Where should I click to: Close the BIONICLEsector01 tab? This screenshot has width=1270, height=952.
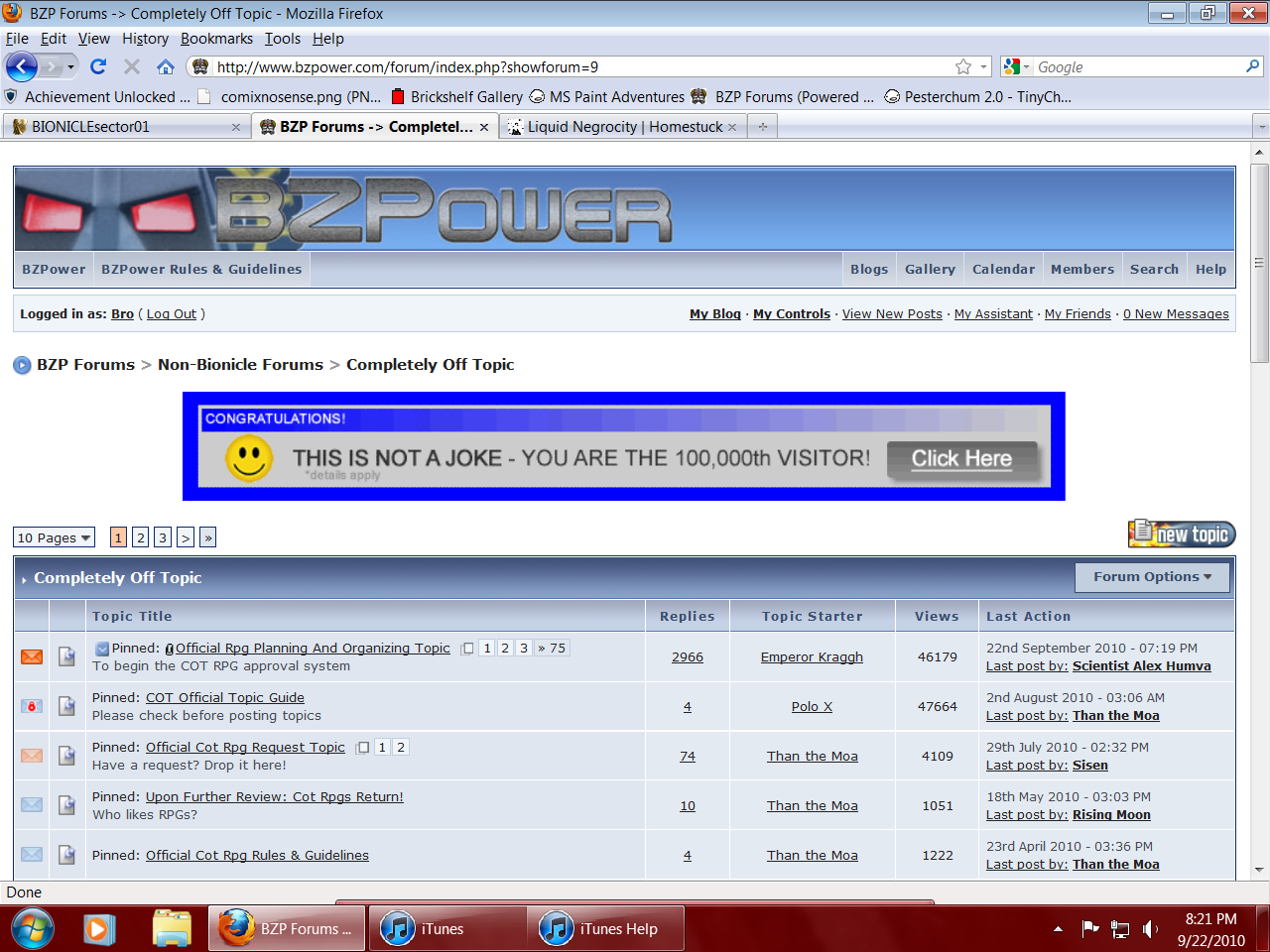click(236, 127)
